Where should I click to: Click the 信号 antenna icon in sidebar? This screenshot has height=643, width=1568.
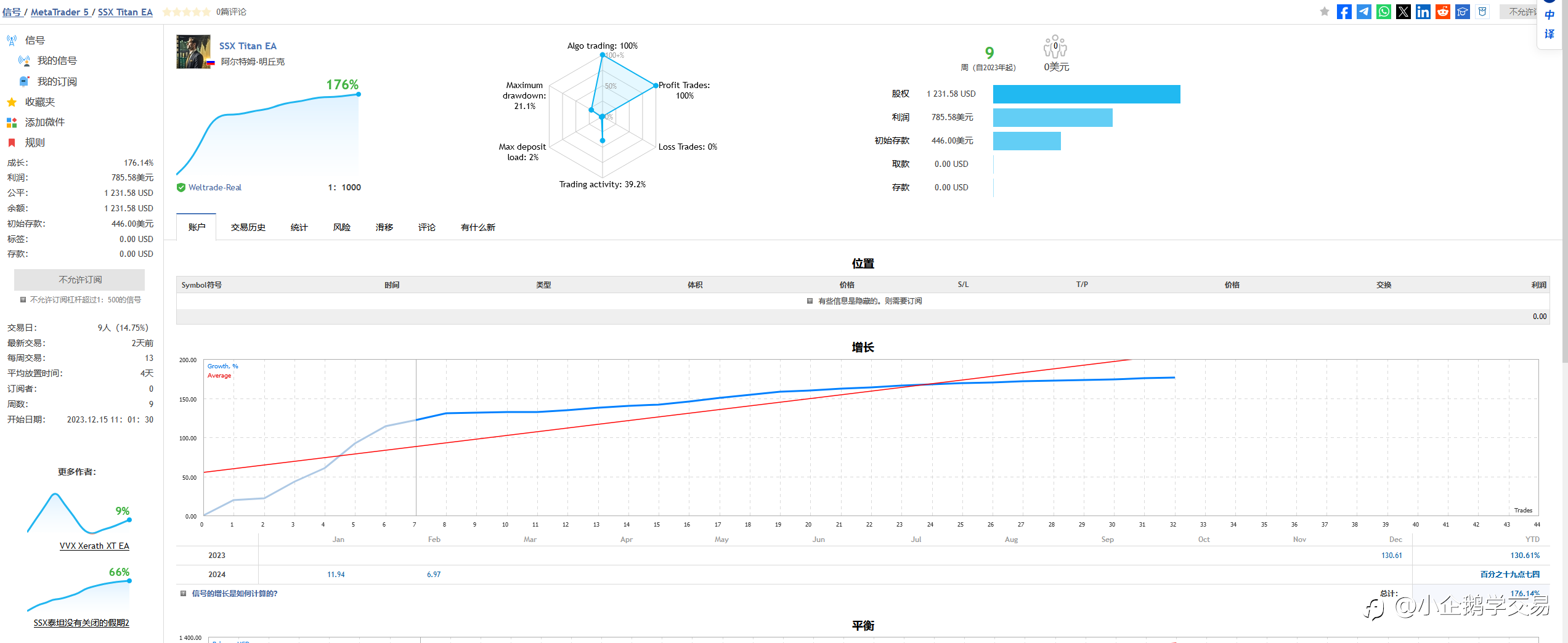pyautogui.click(x=12, y=41)
